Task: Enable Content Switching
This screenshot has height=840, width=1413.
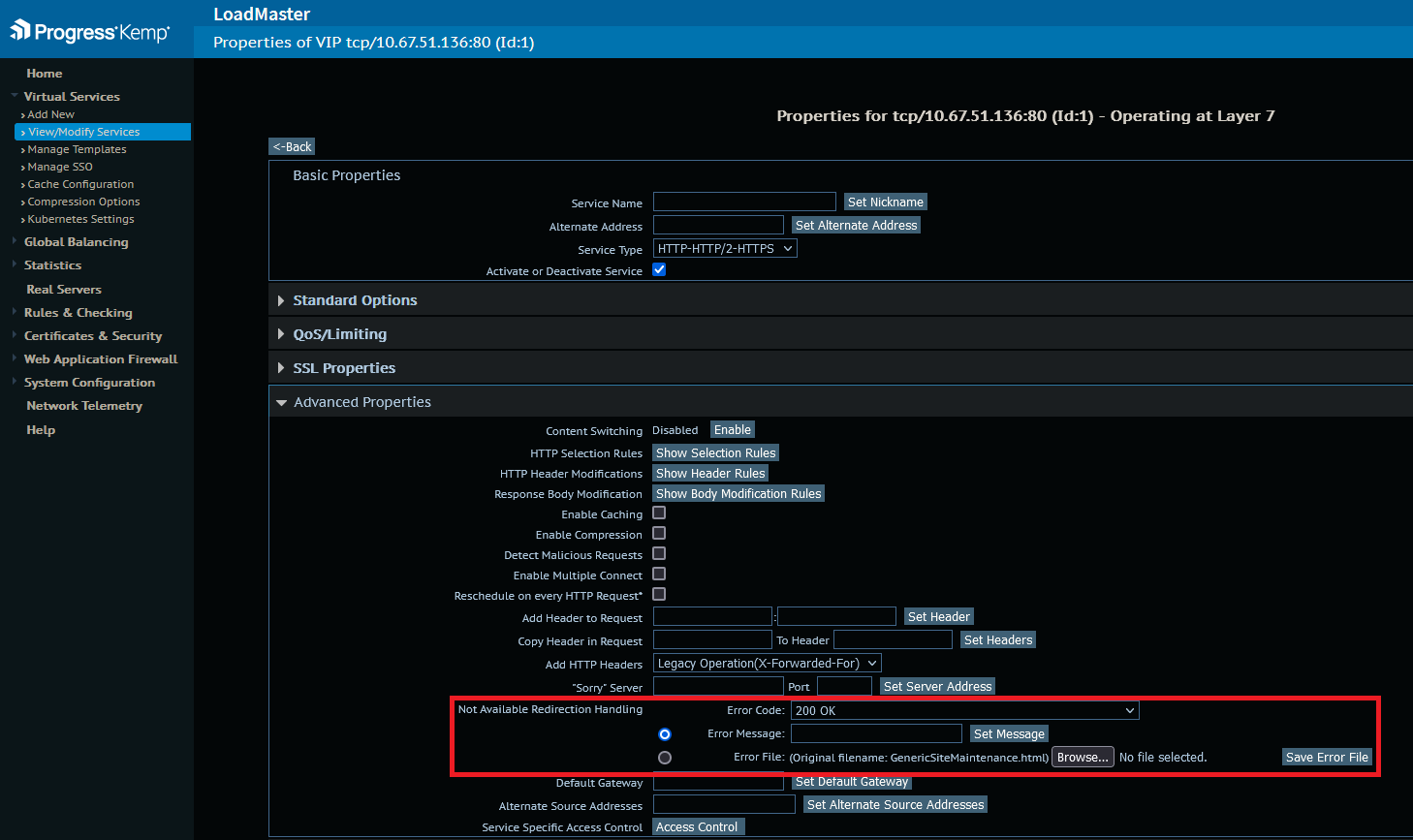Action: point(733,430)
